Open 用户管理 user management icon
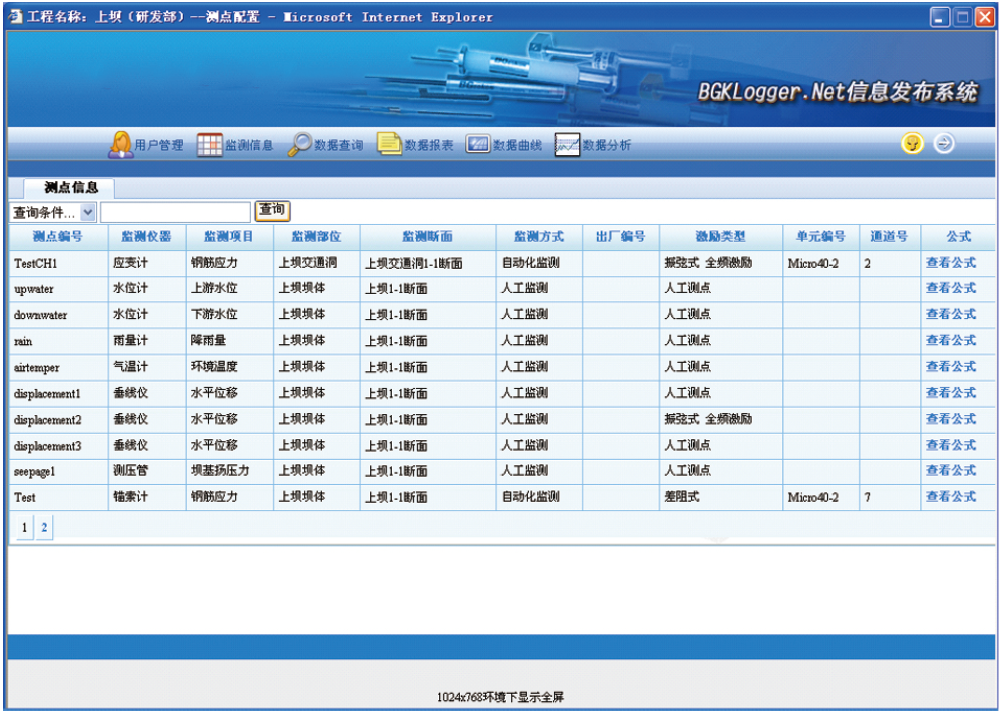 [x=120, y=145]
